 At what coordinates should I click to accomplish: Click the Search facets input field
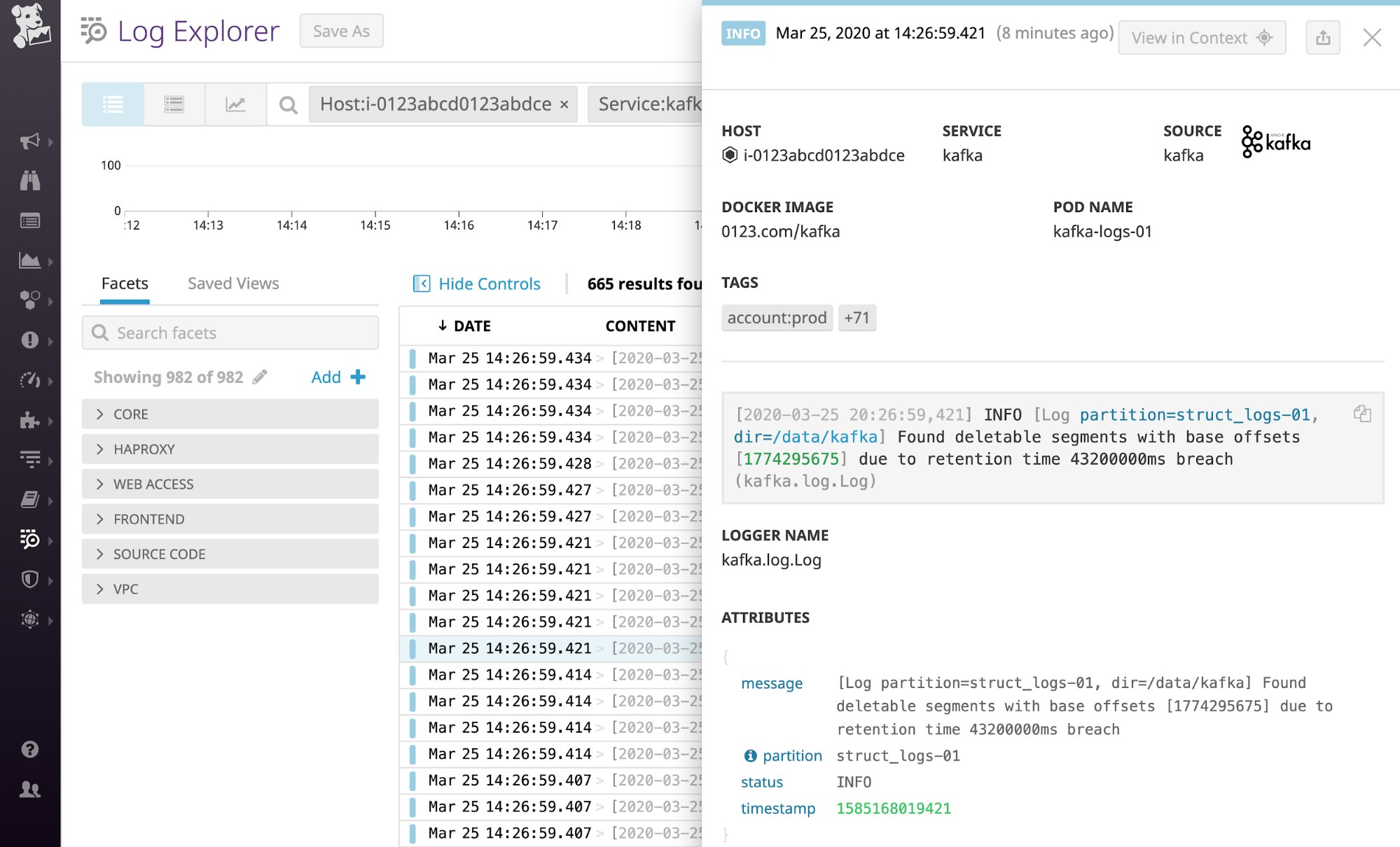pos(230,332)
